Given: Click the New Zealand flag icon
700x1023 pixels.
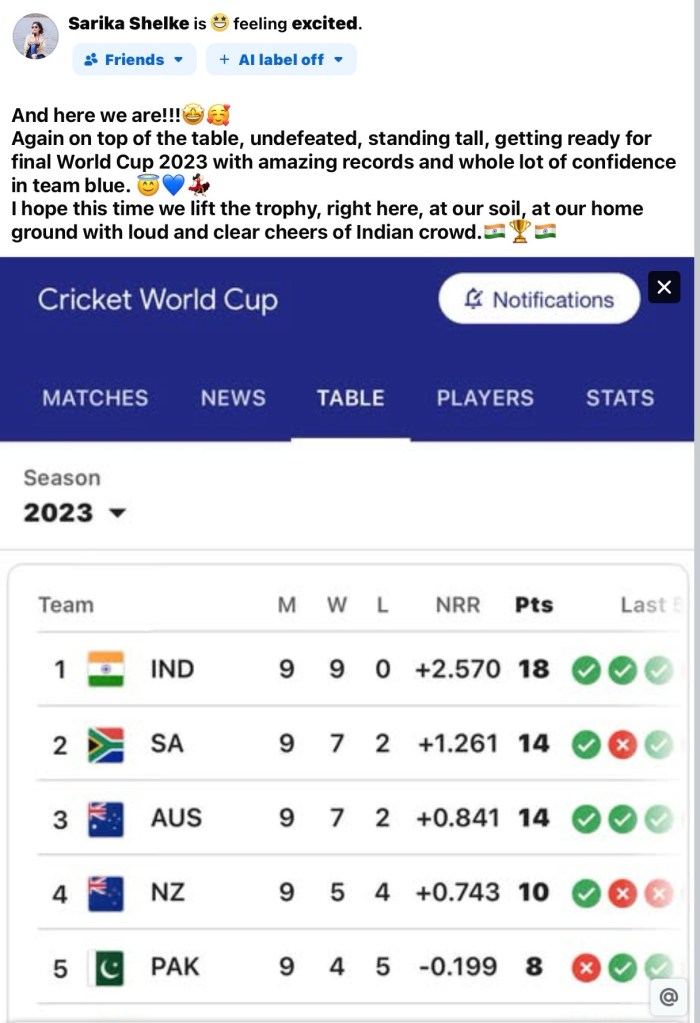Looking at the screenshot, I should point(106,892).
